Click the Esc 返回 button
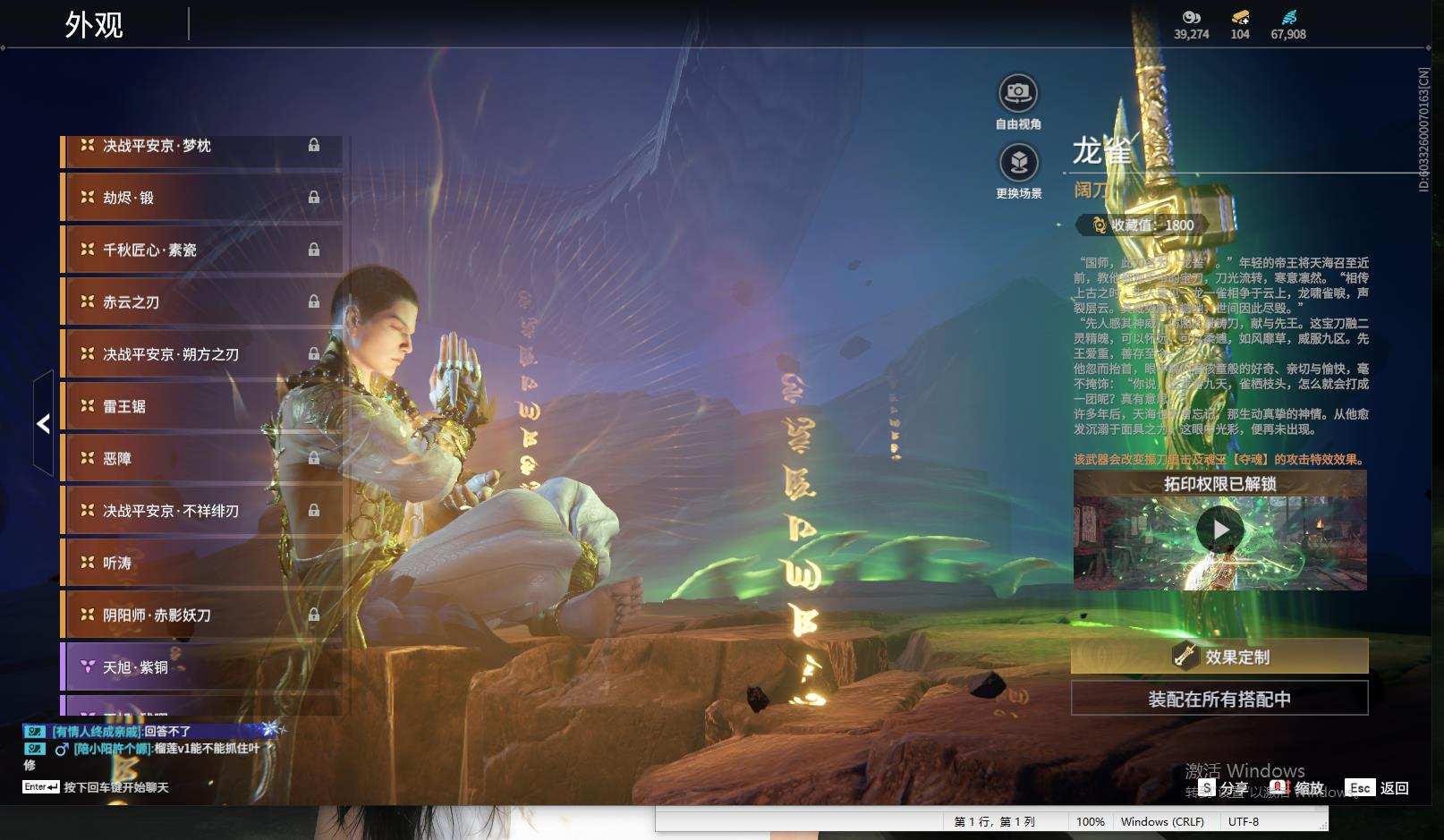 point(1377,788)
